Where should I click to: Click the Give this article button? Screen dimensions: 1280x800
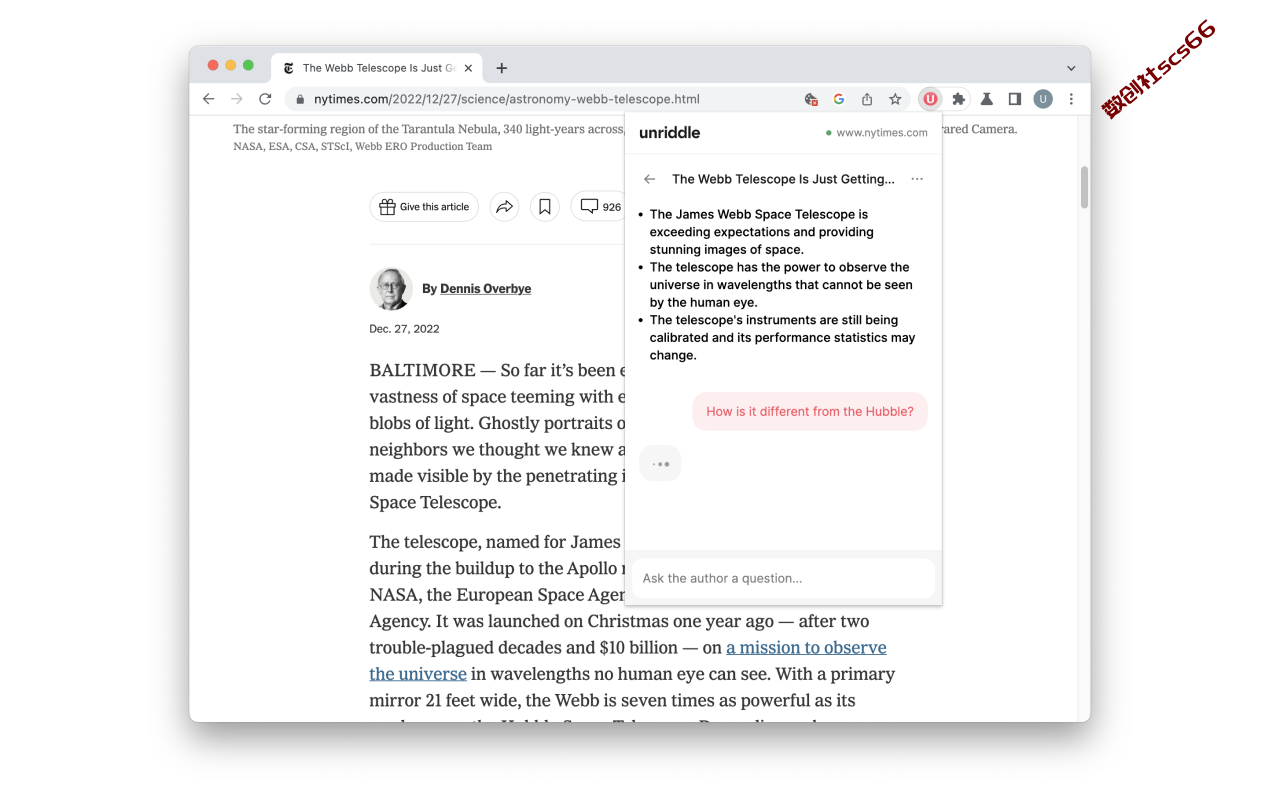point(424,207)
